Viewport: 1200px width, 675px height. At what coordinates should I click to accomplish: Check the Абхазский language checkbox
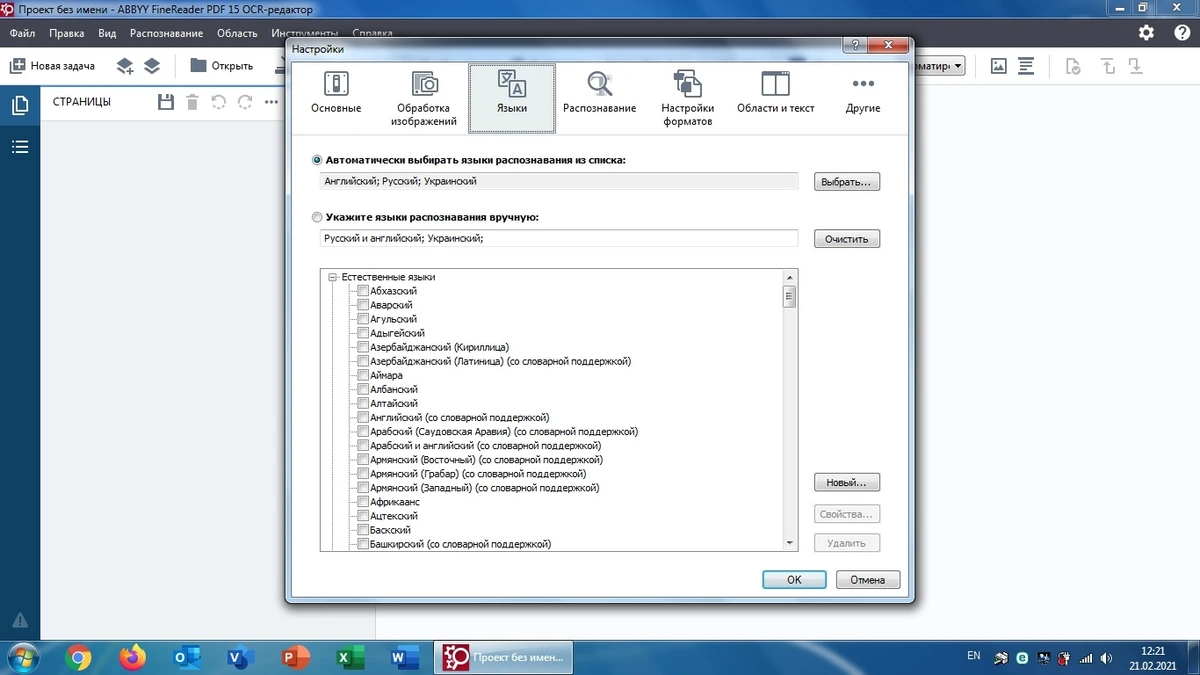pyautogui.click(x=363, y=291)
